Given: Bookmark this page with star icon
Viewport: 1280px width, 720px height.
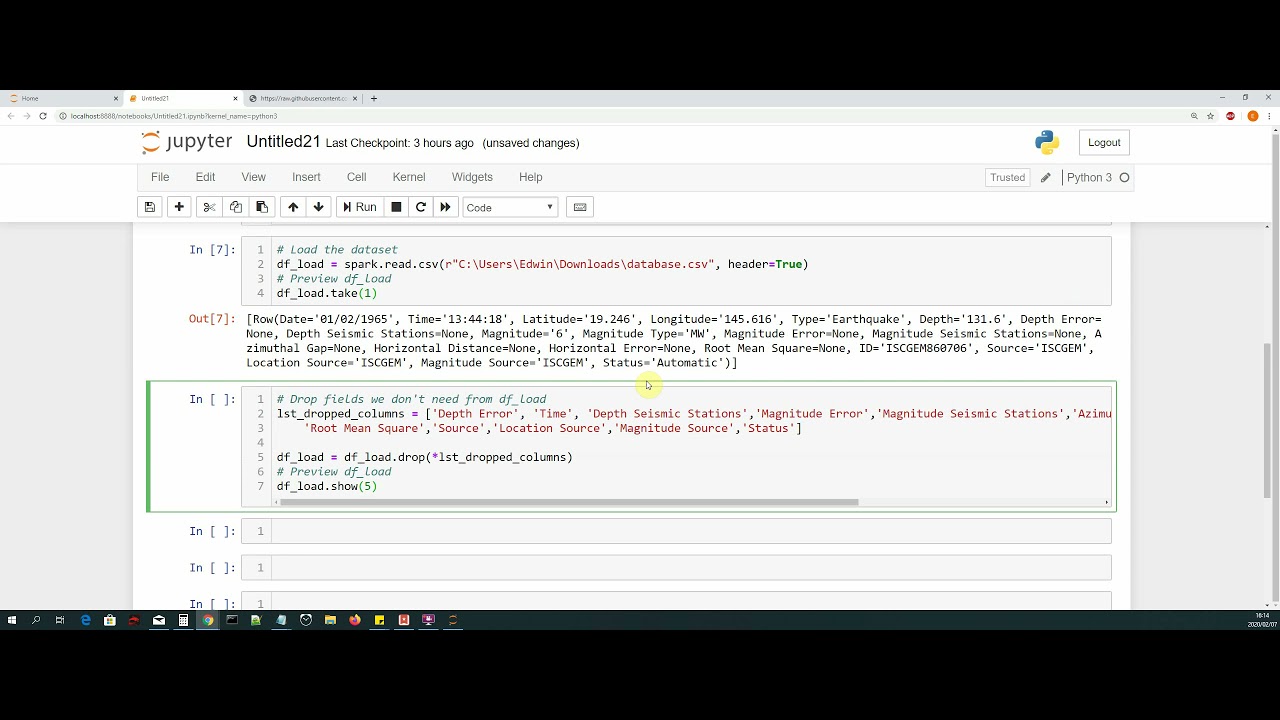Looking at the screenshot, I should tap(1211, 116).
